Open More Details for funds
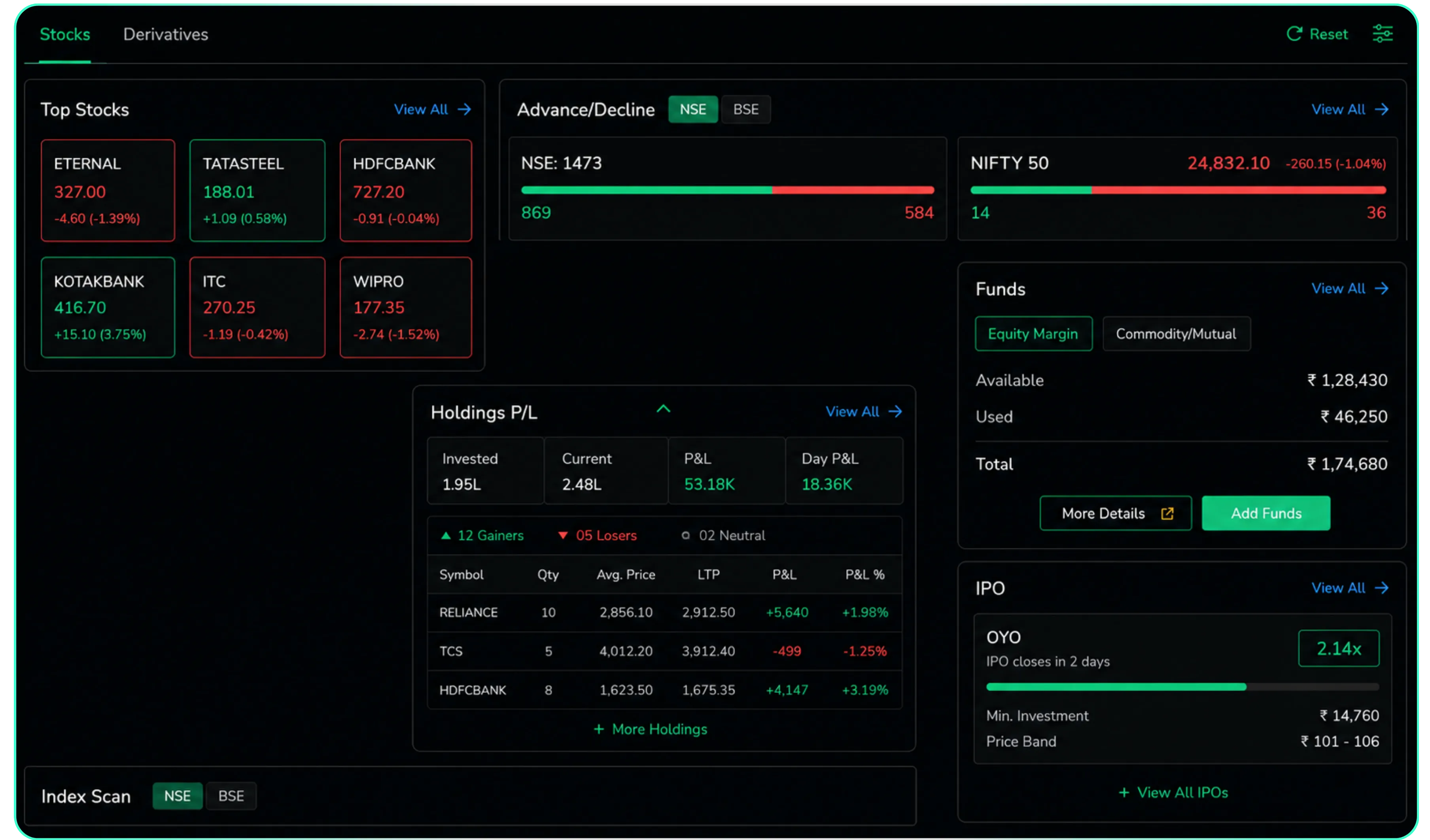Image resolution: width=1430 pixels, height=840 pixels. tap(1115, 513)
